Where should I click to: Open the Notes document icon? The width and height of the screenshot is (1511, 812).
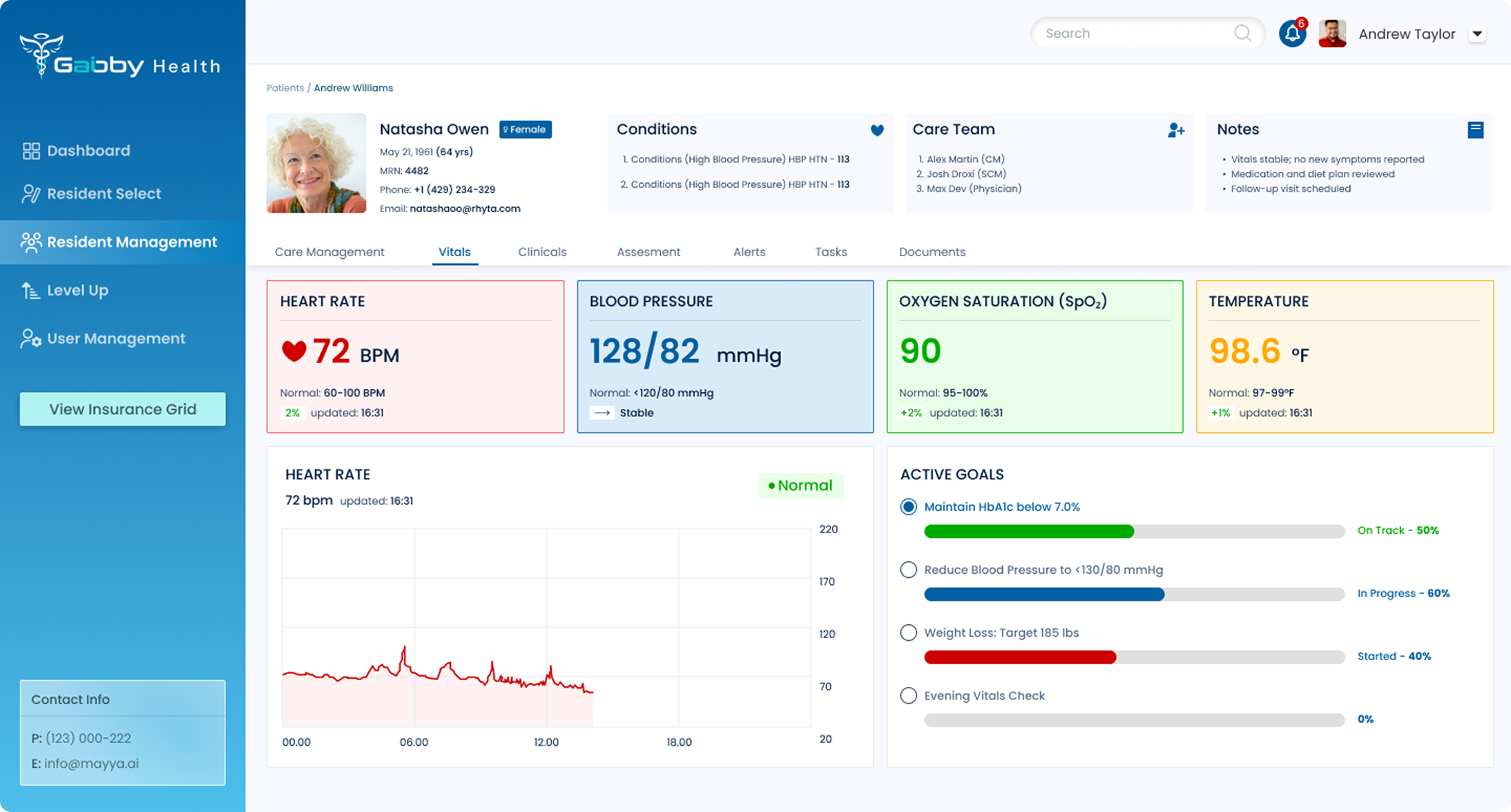(x=1475, y=130)
